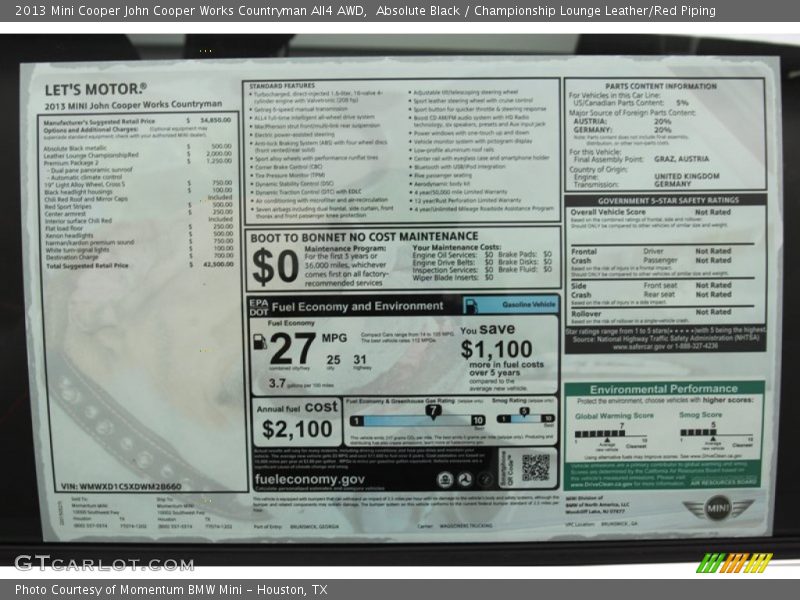Click the 'Chili Red Roof and Mirror Caps' row
The height and width of the screenshot is (600, 800).
pyautogui.click(x=138, y=198)
